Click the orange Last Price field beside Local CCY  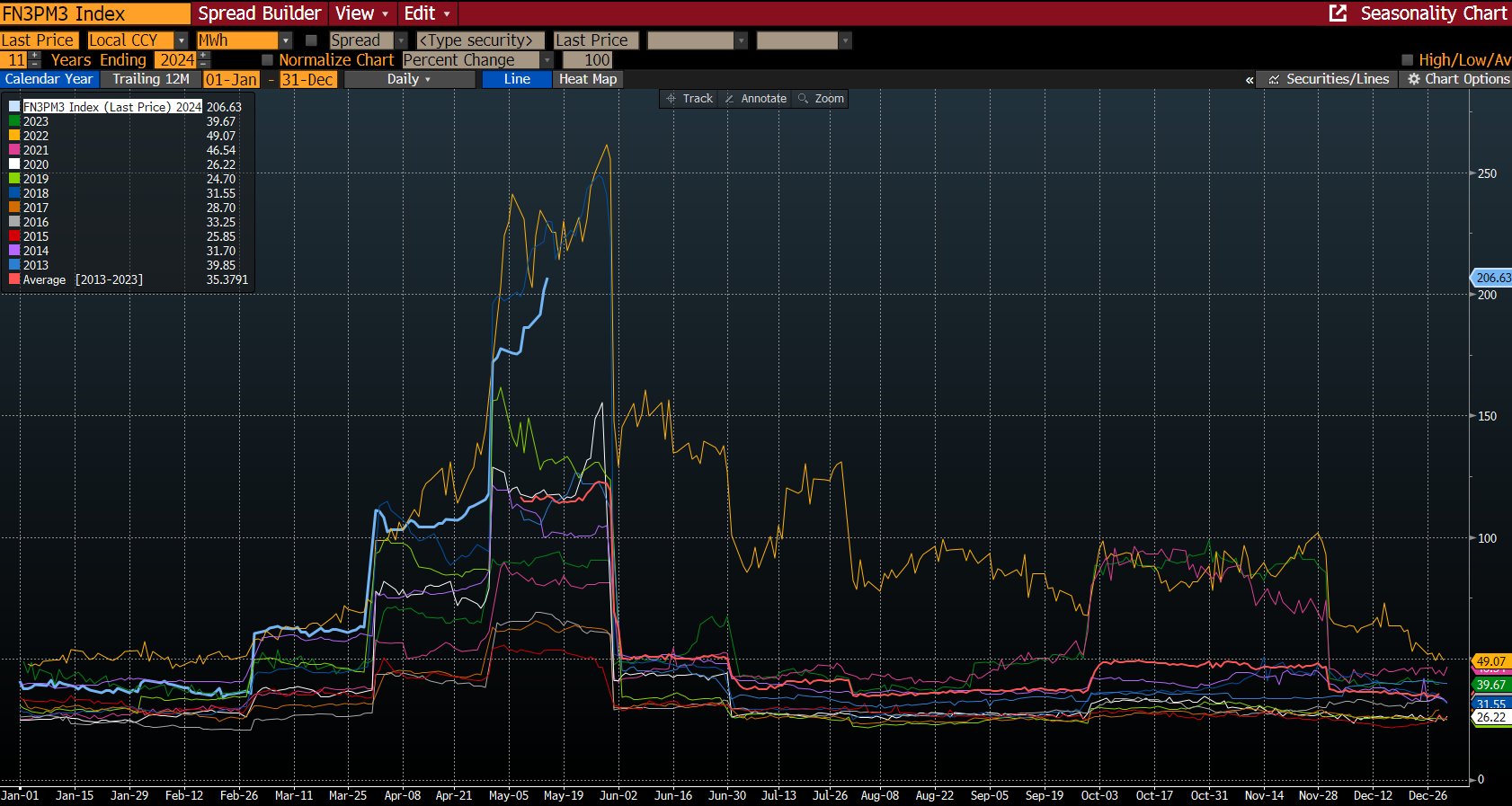(40, 40)
